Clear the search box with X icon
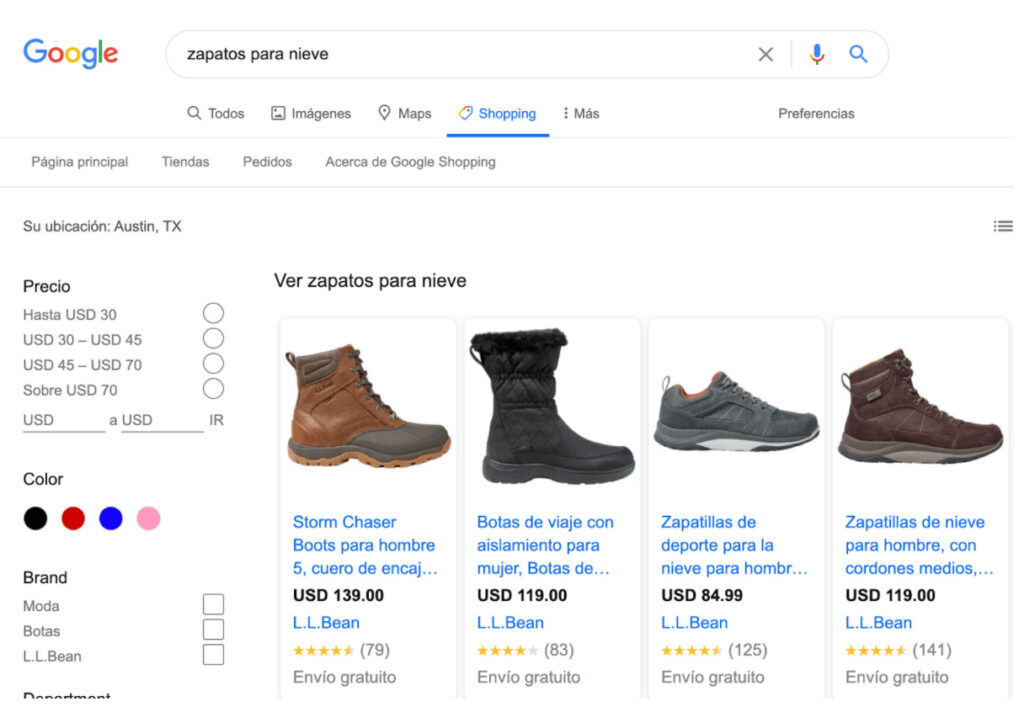 pos(765,54)
